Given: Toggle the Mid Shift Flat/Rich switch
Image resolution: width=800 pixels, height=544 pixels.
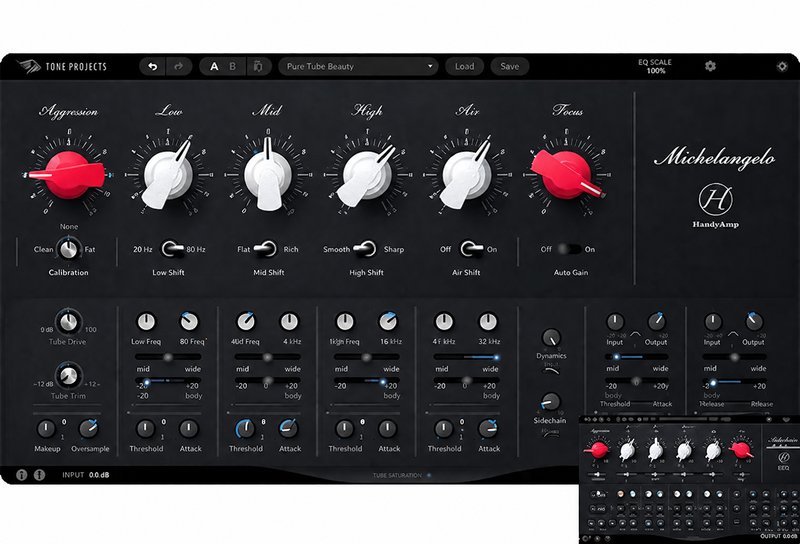Looking at the screenshot, I should (x=265, y=249).
